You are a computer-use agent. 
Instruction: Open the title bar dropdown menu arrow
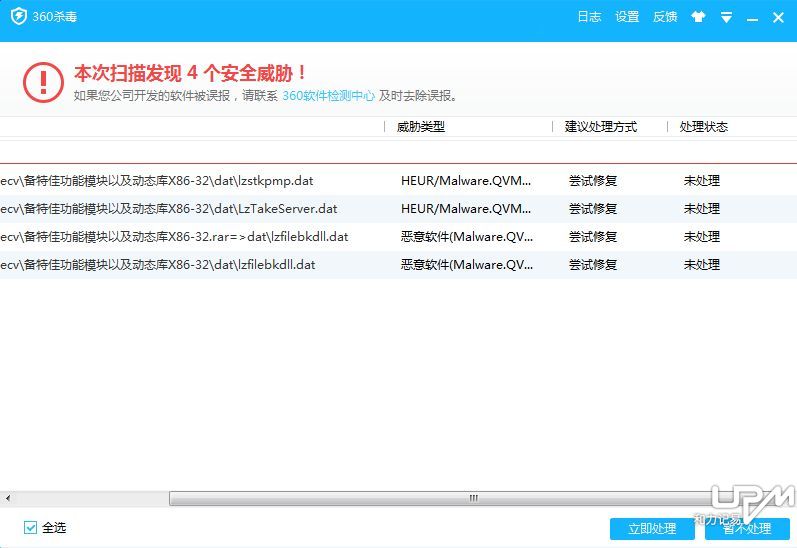pyautogui.click(x=726, y=17)
